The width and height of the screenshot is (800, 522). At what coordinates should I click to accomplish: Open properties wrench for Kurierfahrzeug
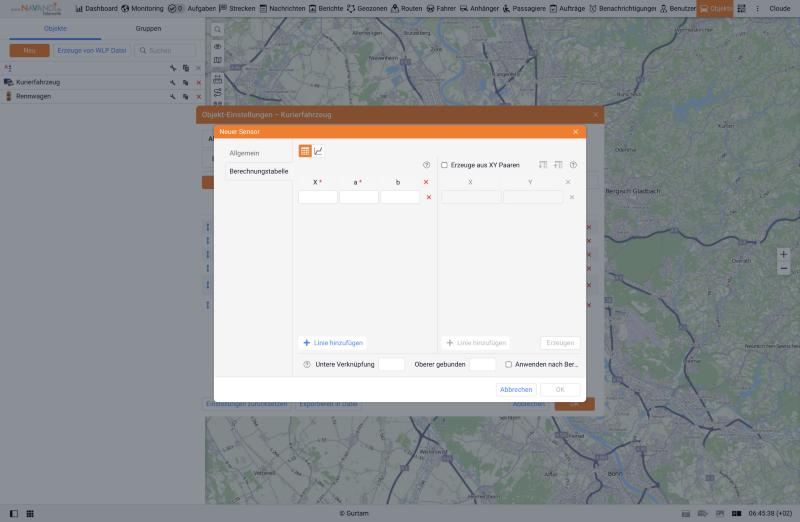coord(173,82)
